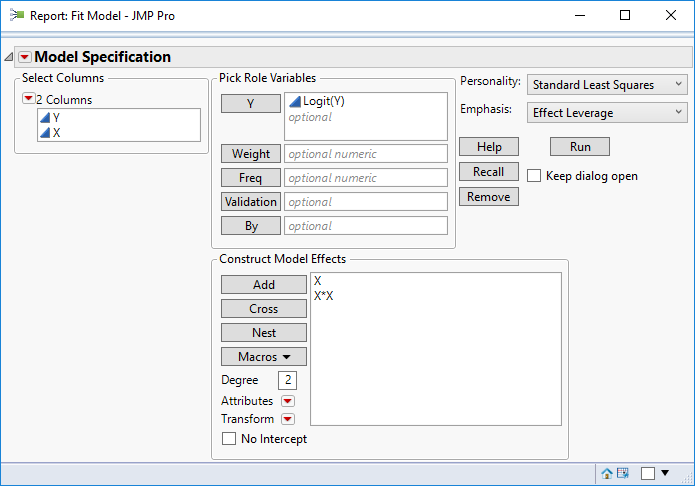Click the Attributes red triangle icon

coord(288,401)
